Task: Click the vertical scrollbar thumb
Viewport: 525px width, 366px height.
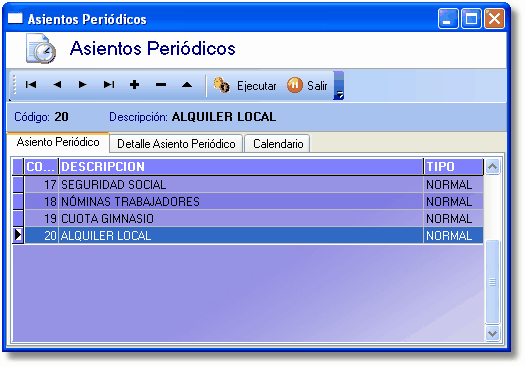Action: (492, 282)
